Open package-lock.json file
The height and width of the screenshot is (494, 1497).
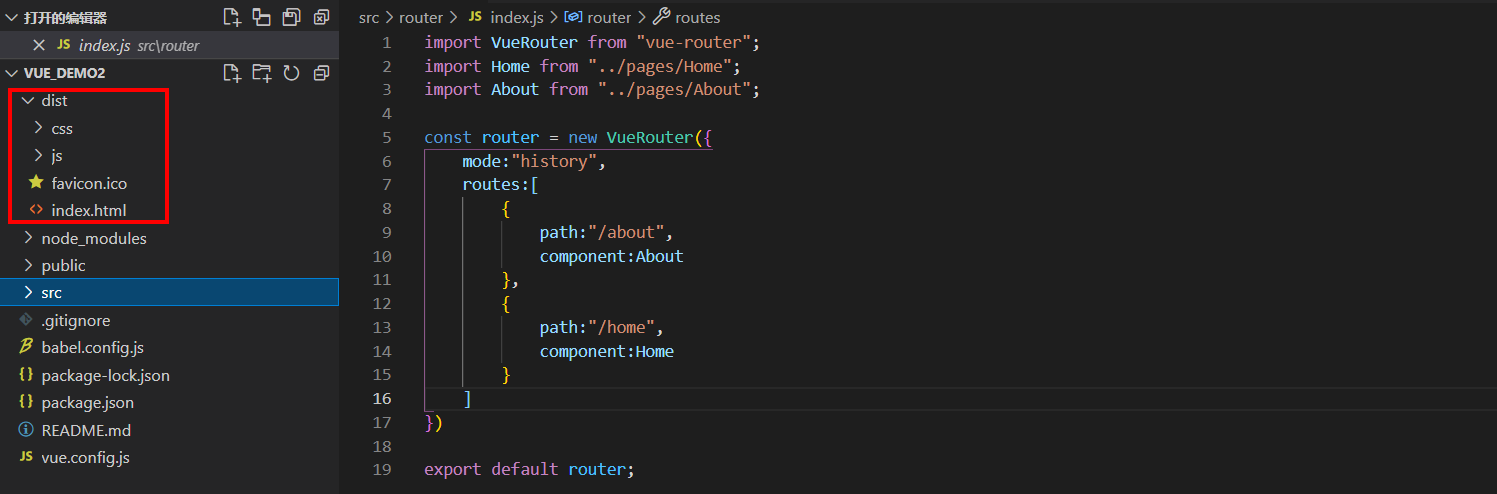pos(106,375)
